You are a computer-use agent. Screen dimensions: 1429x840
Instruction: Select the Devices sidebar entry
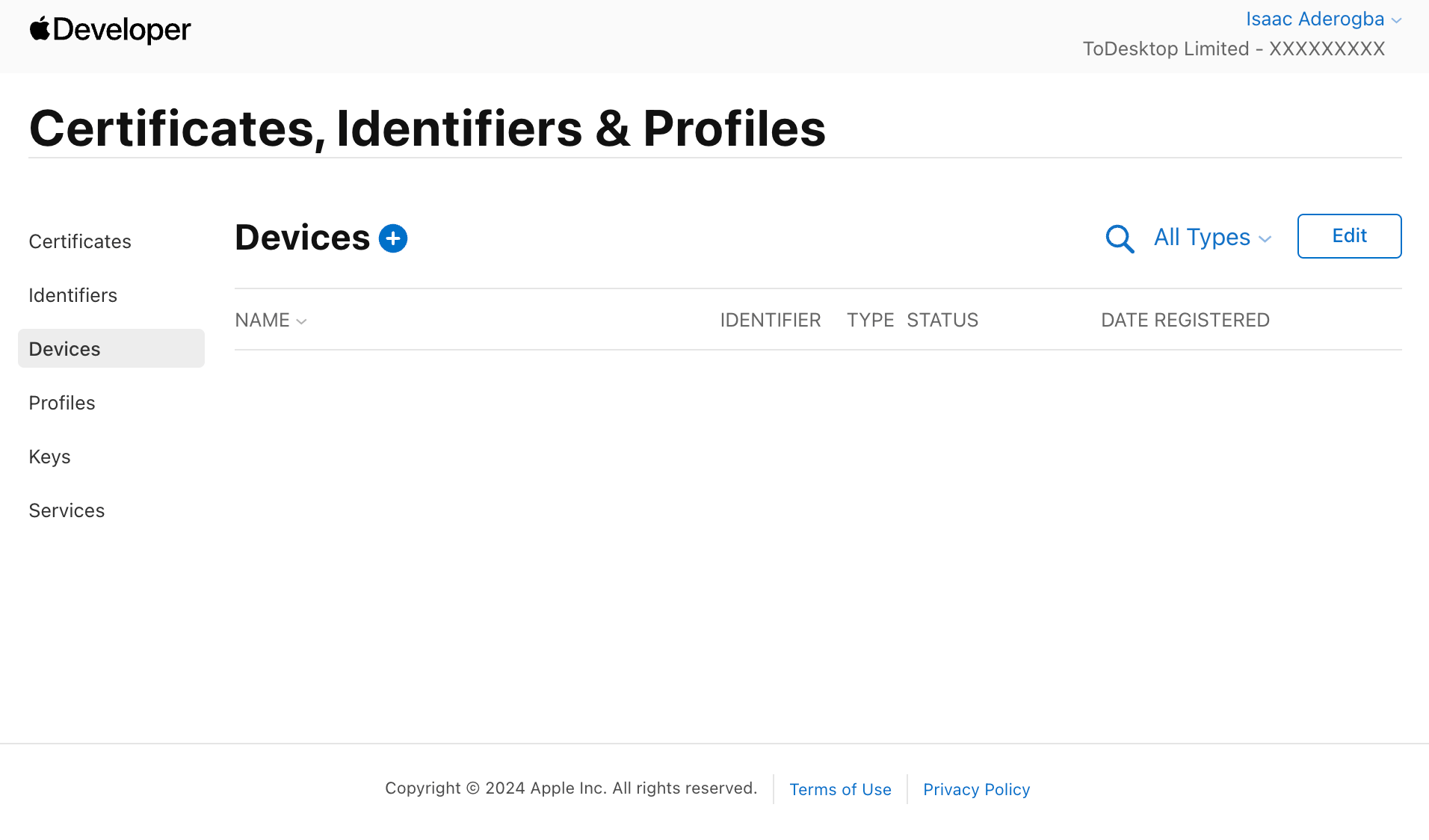pyautogui.click(x=64, y=348)
